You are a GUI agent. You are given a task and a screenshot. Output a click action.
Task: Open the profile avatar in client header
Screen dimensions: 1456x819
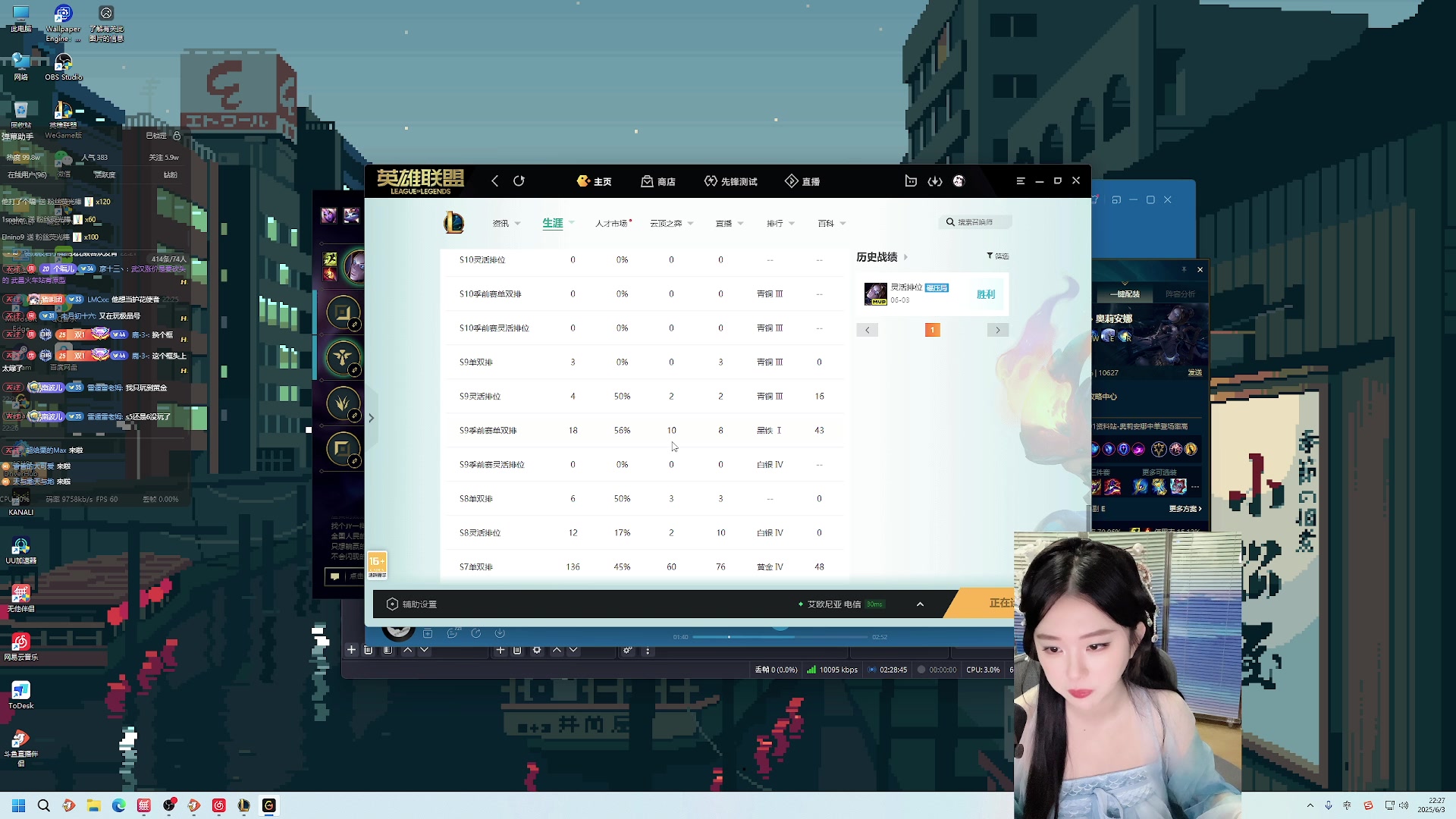coord(959,180)
